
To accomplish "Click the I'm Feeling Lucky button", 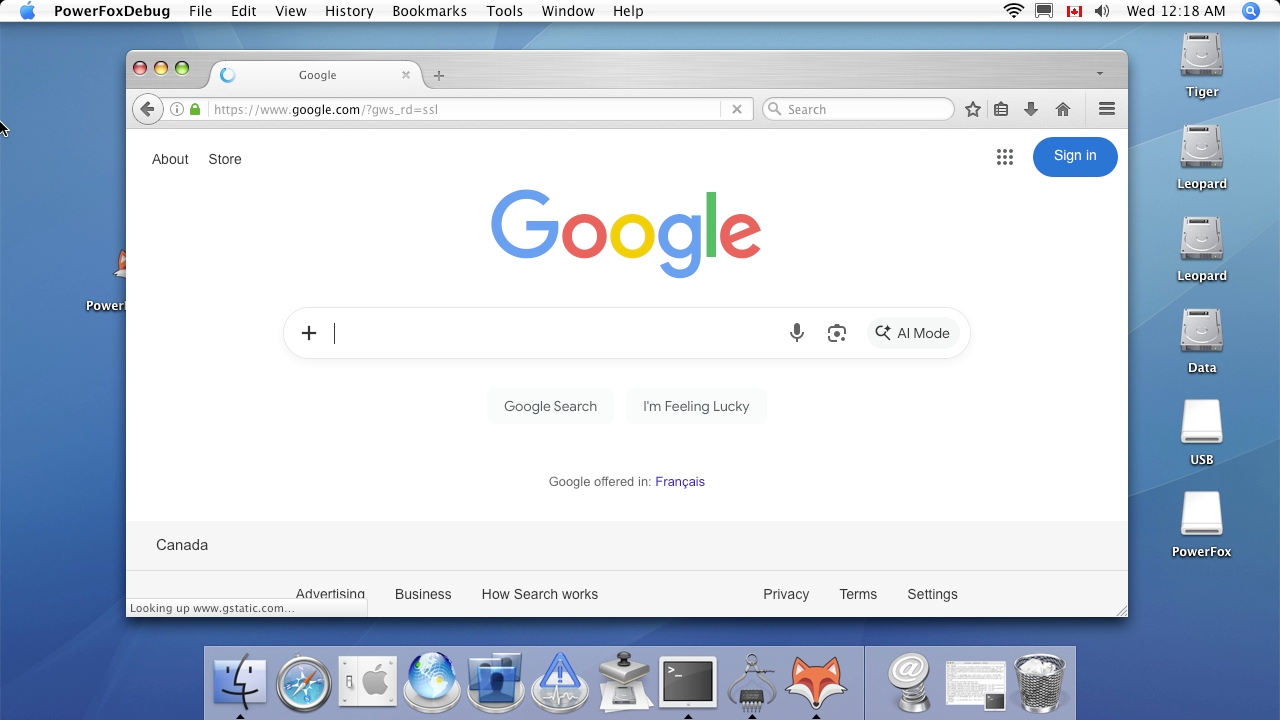I will click(x=696, y=406).
